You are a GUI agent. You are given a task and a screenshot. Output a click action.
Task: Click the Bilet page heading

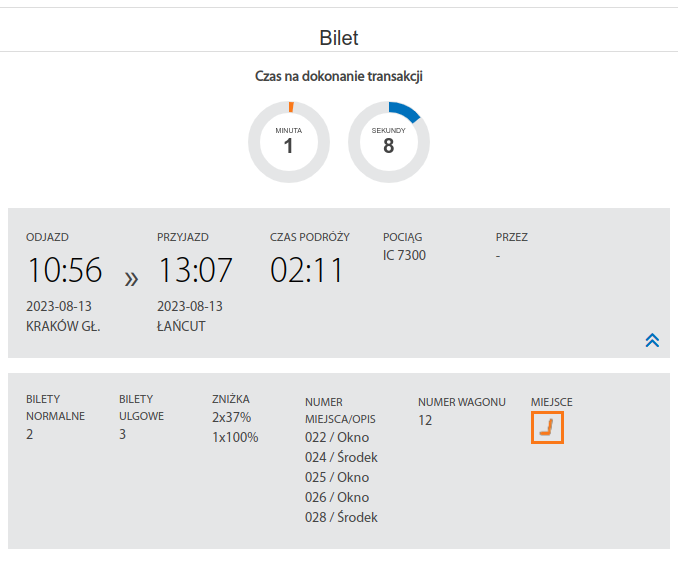click(x=339, y=38)
